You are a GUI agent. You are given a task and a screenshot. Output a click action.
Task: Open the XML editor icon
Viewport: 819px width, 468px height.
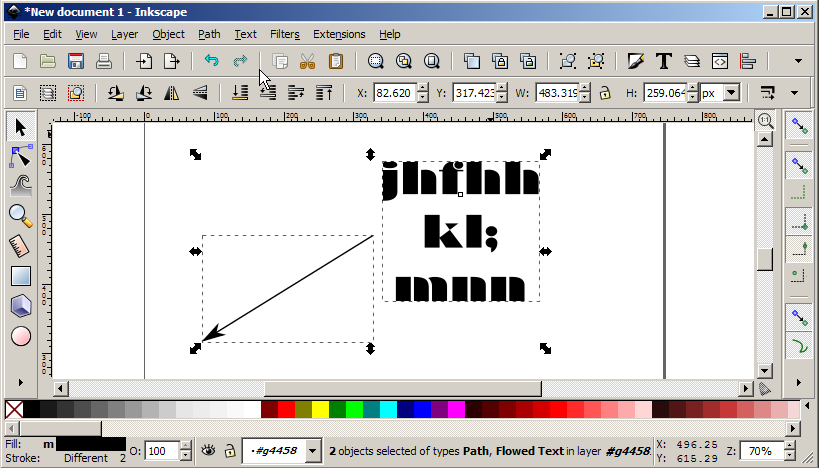(x=720, y=61)
